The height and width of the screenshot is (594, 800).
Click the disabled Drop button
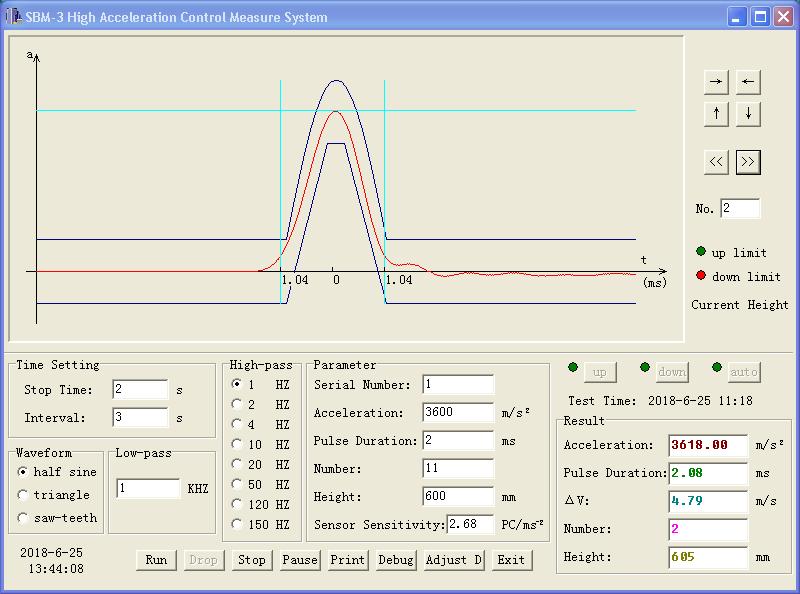[x=203, y=560]
